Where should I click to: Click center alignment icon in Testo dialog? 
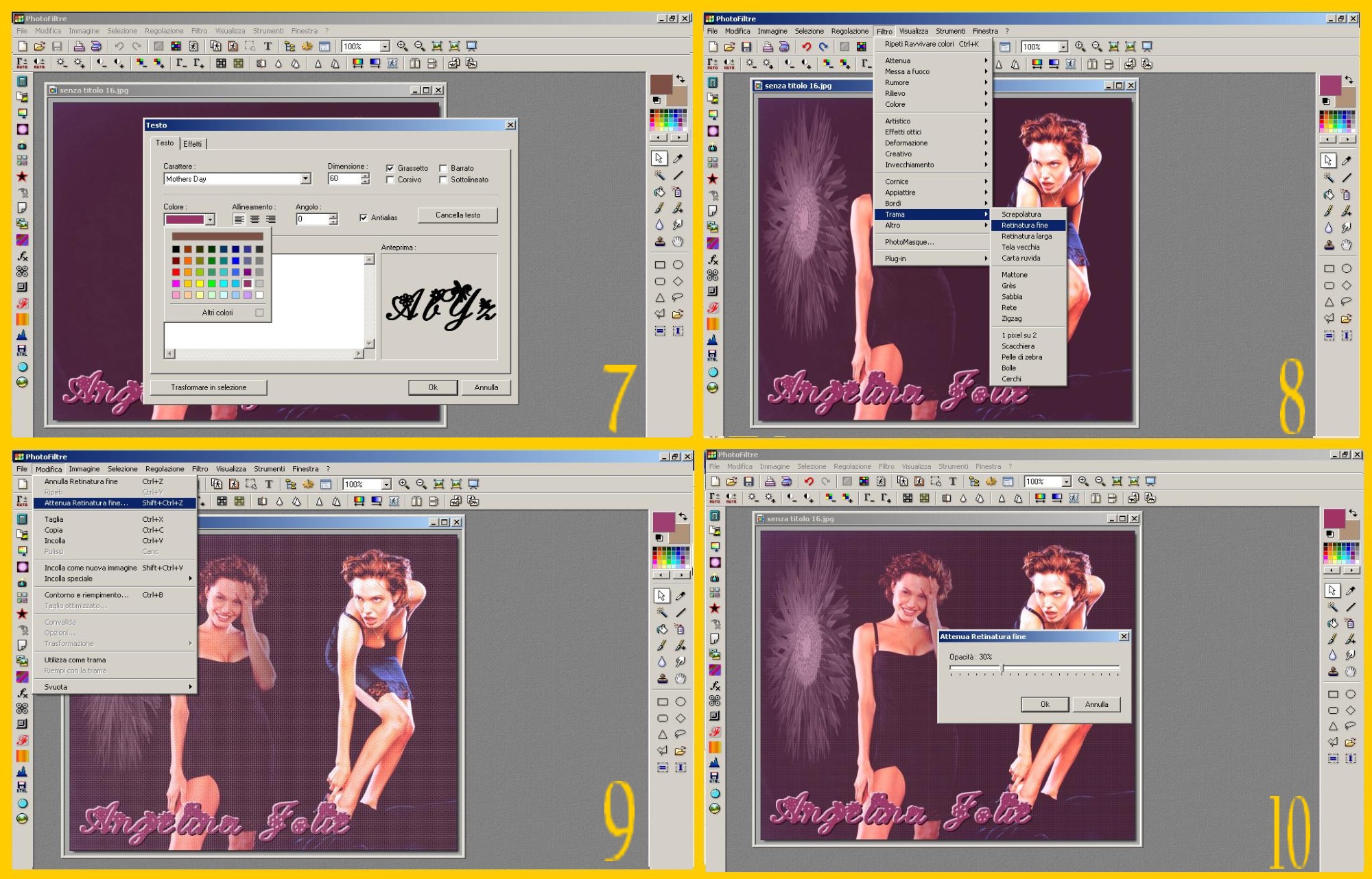point(255,219)
